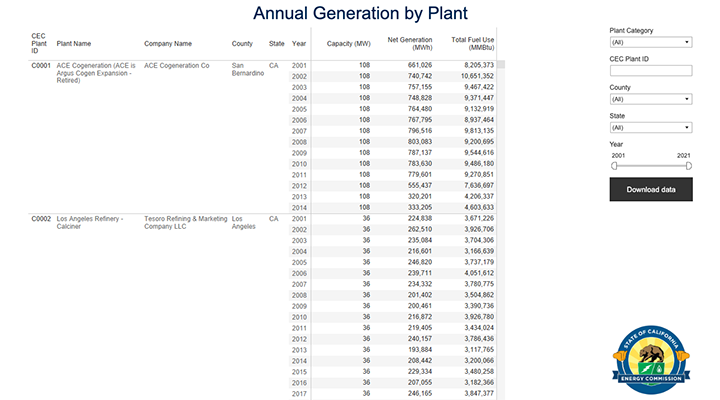Click total fuel use value 9,813,135
Viewport: 720px width, 400px height.
click(479, 131)
